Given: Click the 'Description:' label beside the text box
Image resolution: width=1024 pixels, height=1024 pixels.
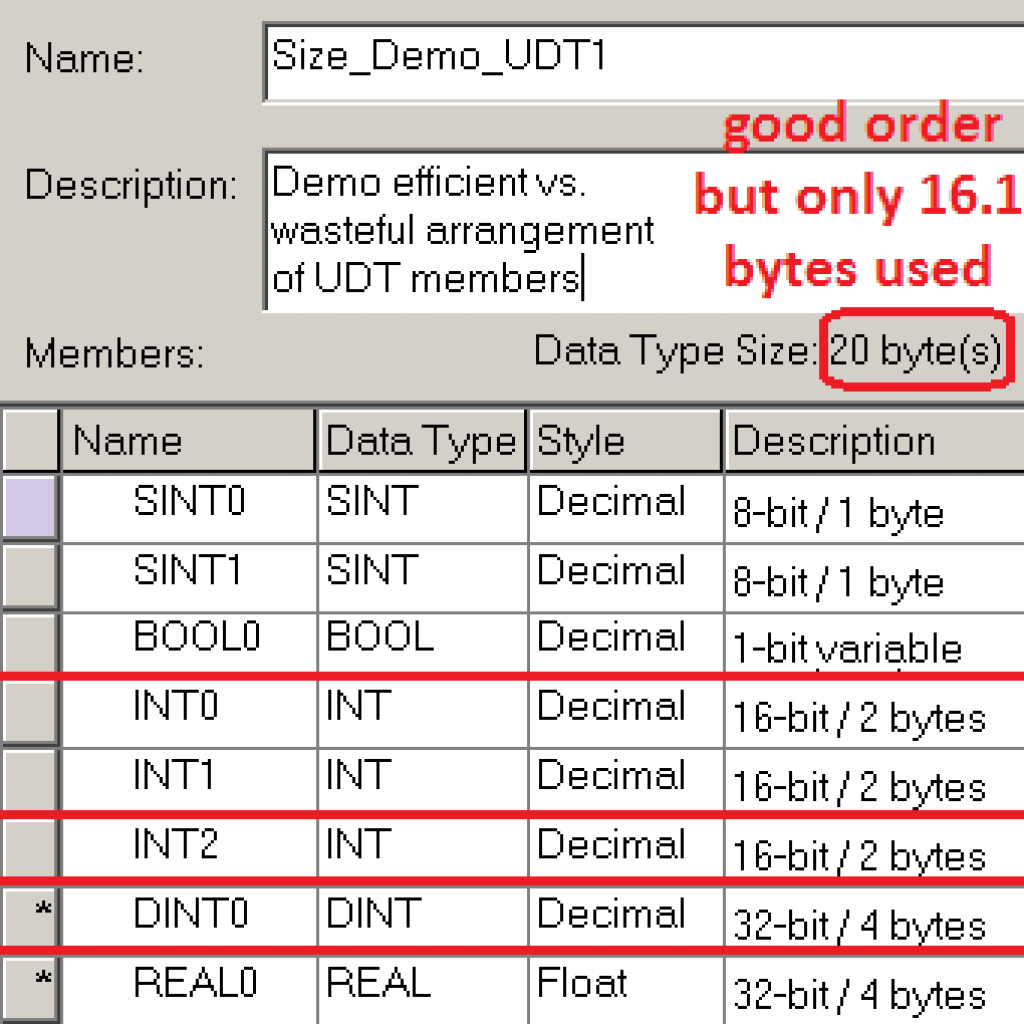Looking at the screenshot, I should point(131,185).
